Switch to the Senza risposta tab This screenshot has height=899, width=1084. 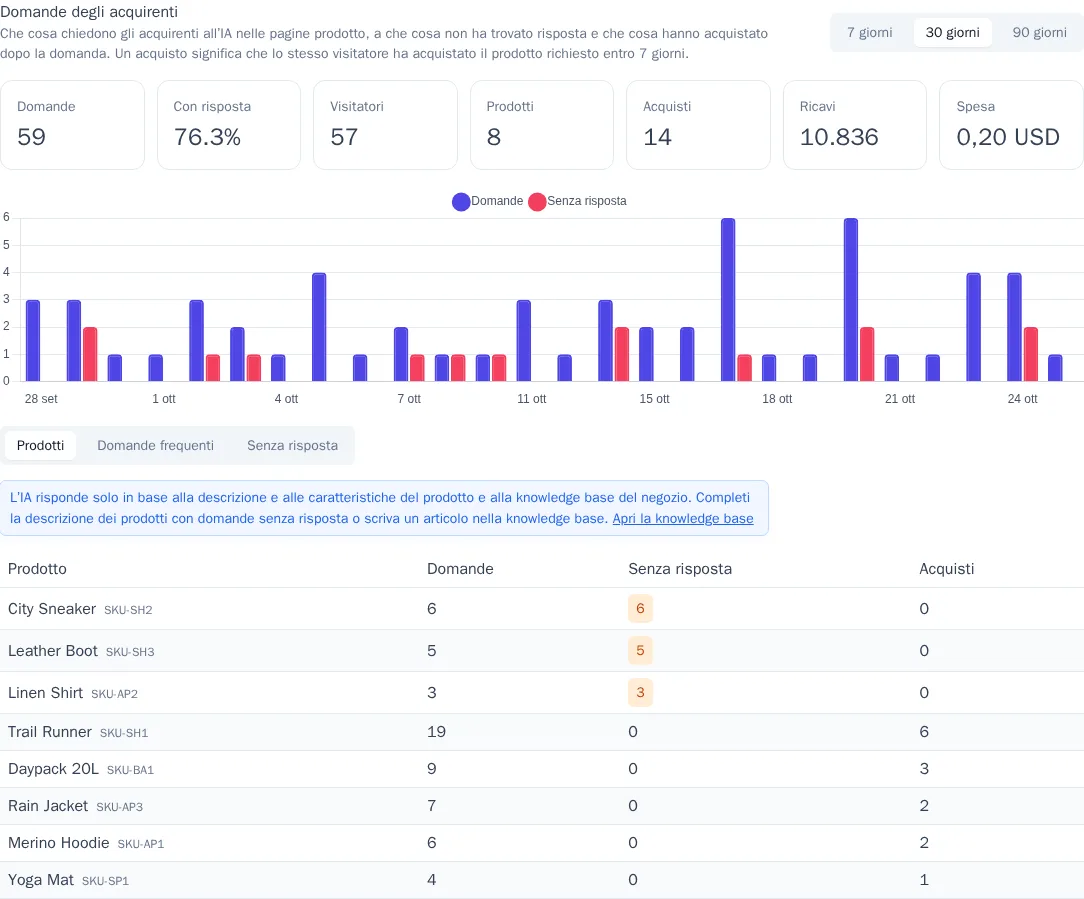coord(292,445)
